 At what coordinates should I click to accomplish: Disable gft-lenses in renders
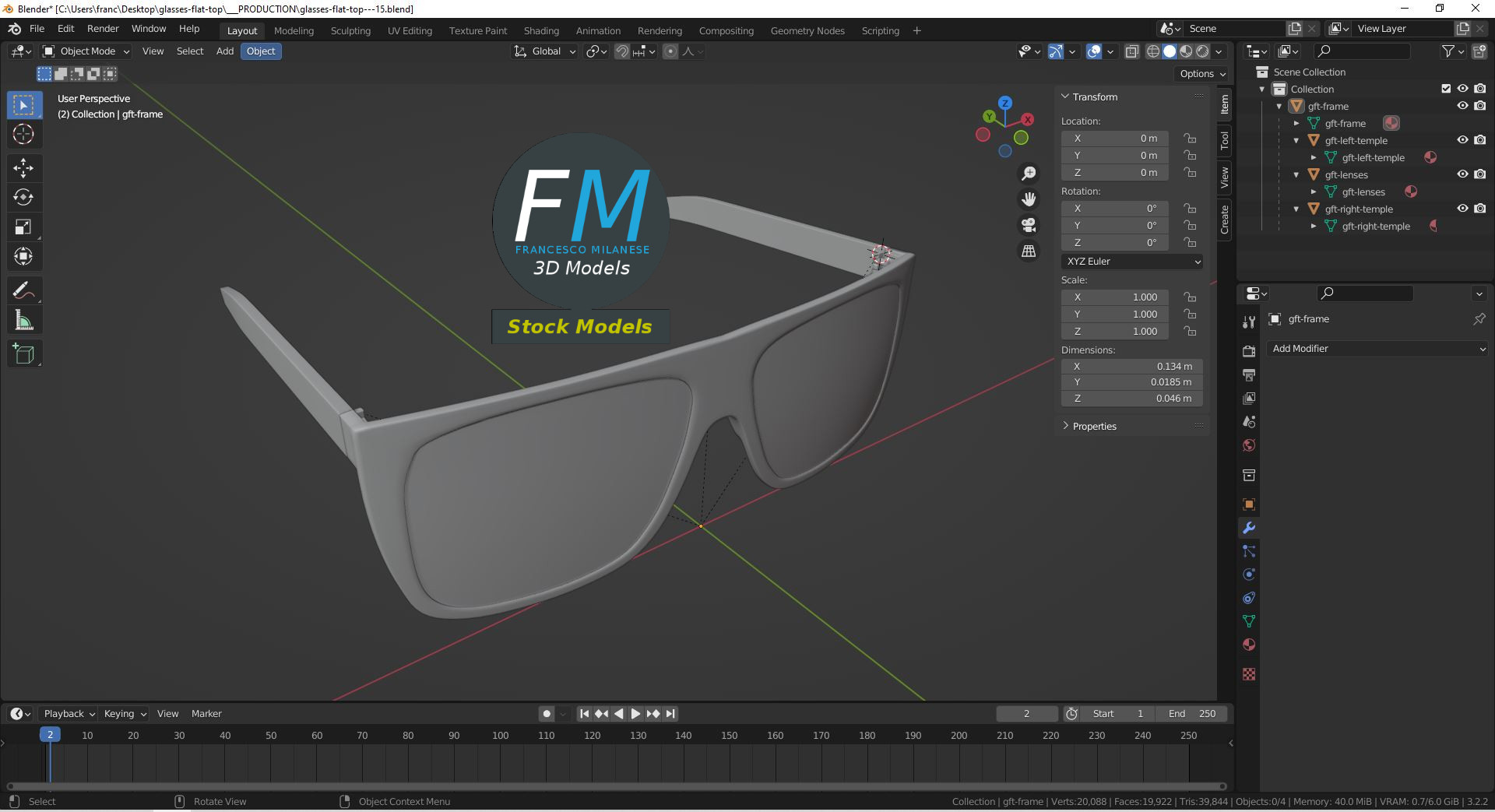click(x=1479, y=174)
